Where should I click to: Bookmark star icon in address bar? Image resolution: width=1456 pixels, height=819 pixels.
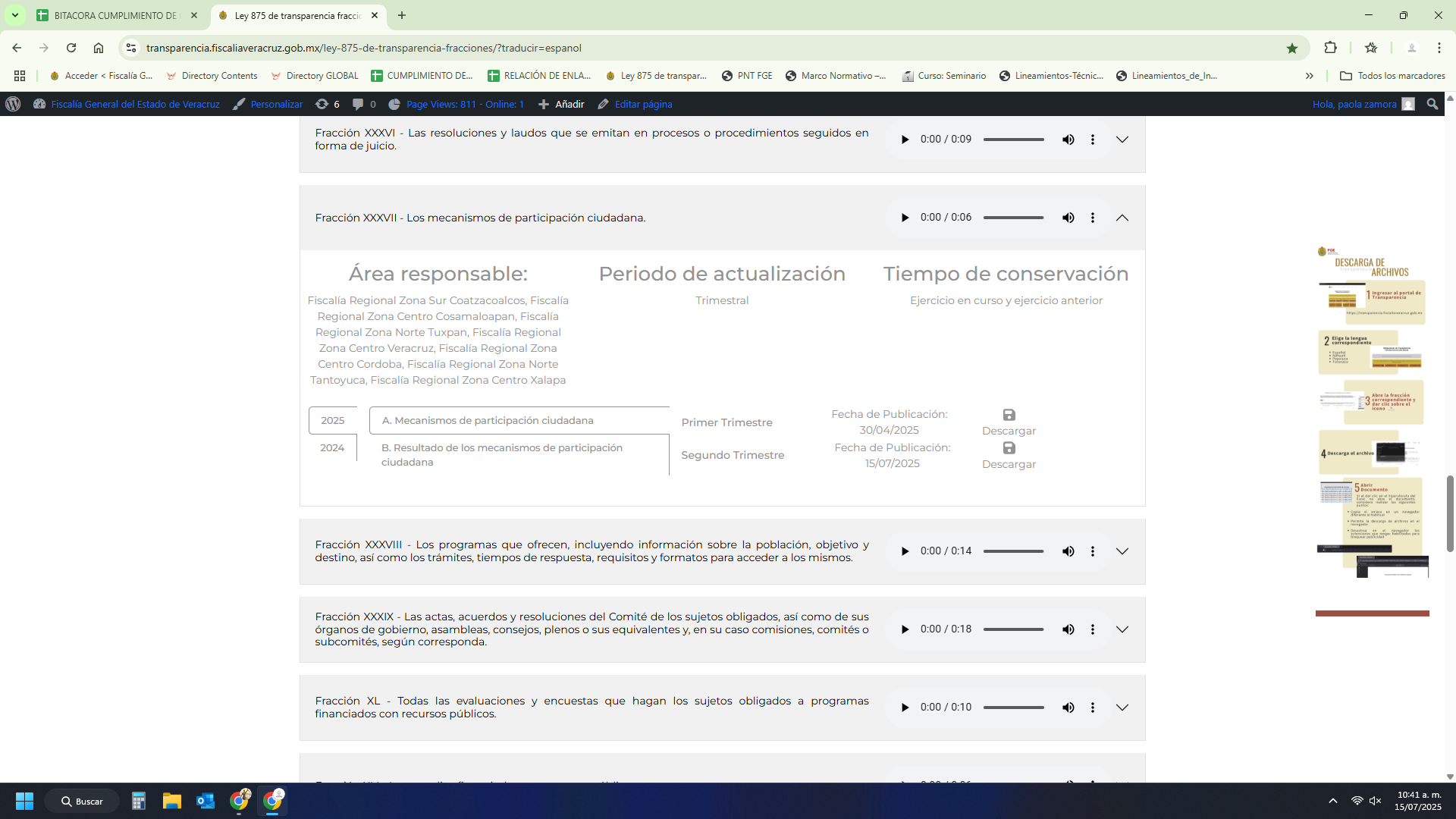coord(1292,48)
